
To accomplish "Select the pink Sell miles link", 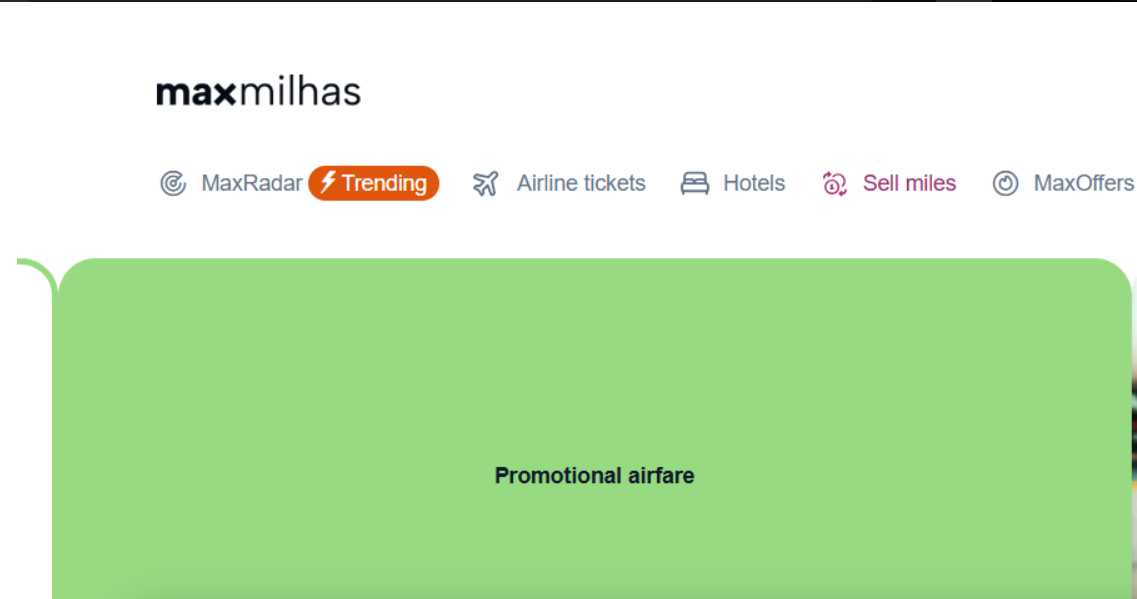I will pos(909,183).
